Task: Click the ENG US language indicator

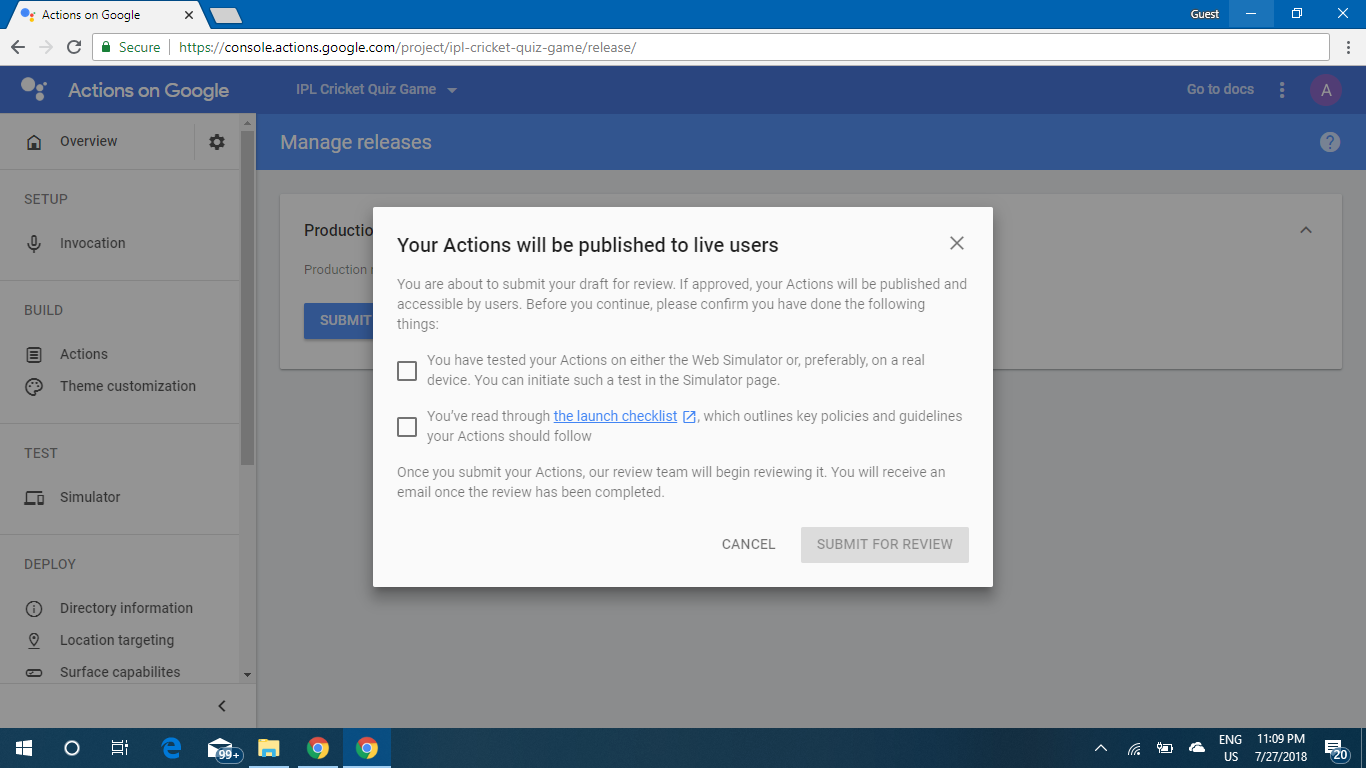Action: (x=1230, y=748)
